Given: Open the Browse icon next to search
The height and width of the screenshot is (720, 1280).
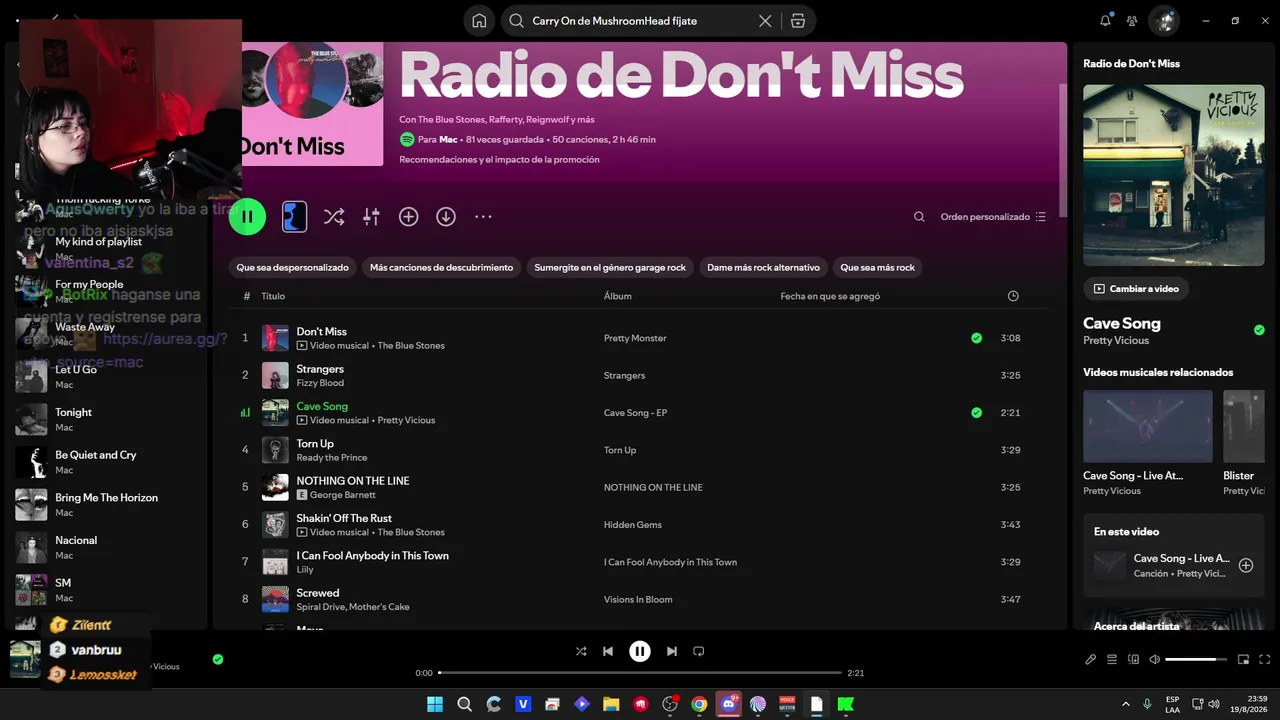Looking at the screenshot, I should tap(798, 21).
